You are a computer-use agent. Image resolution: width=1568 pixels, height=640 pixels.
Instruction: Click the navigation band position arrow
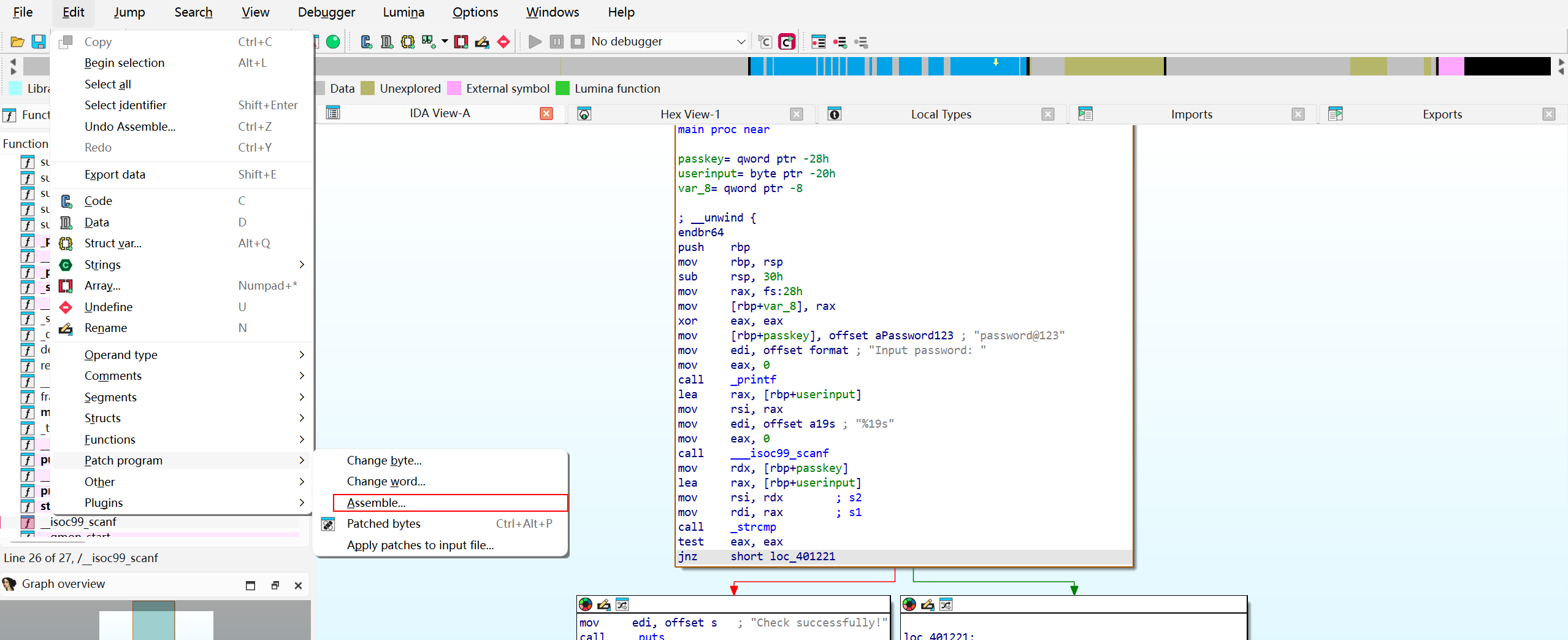coord(996,63)
